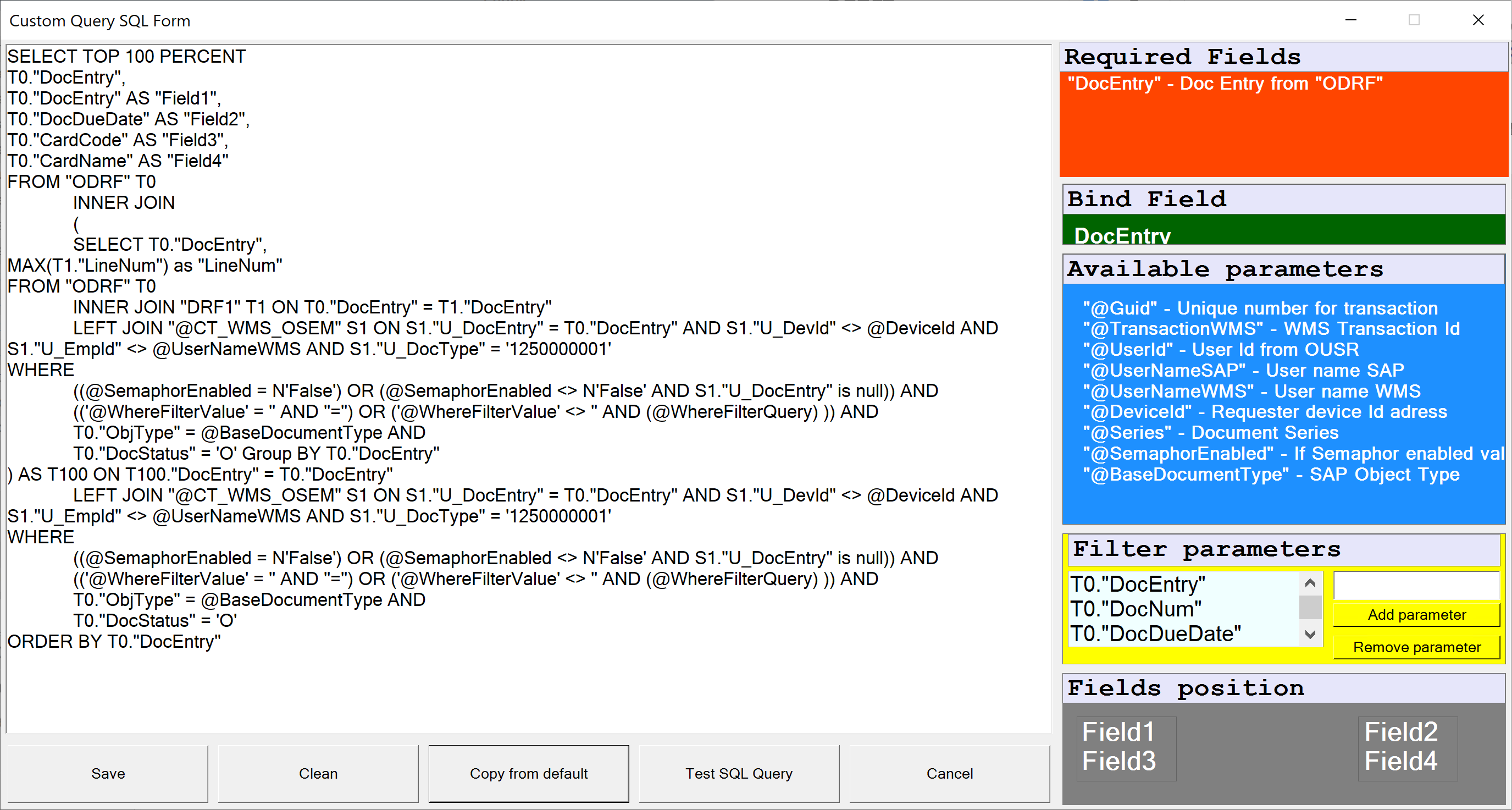Screen dimensions: 1512x810
Task: Run Test SQL Query
Action: (x=738, y=774)
